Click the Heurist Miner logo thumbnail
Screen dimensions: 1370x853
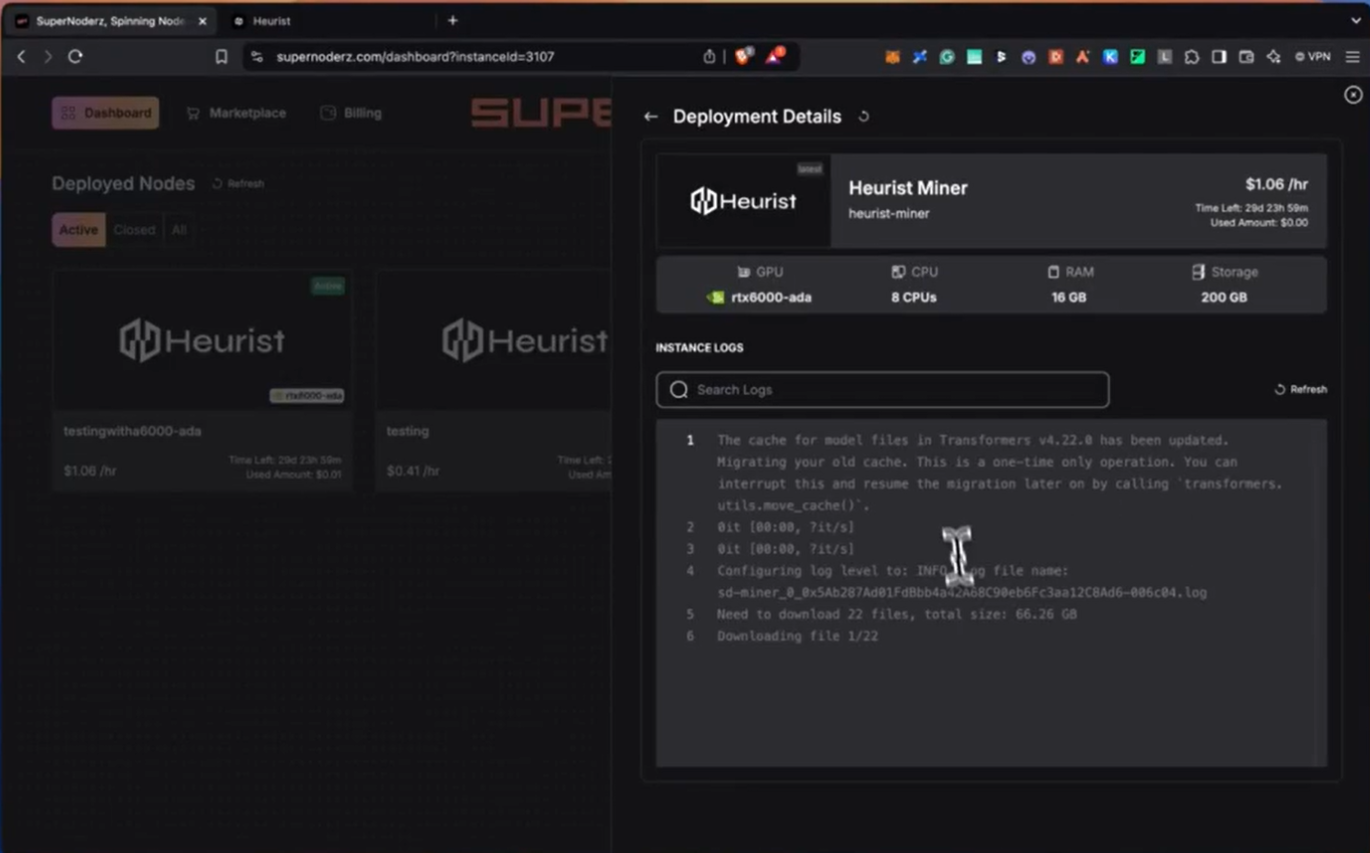(x=743, y=200)
